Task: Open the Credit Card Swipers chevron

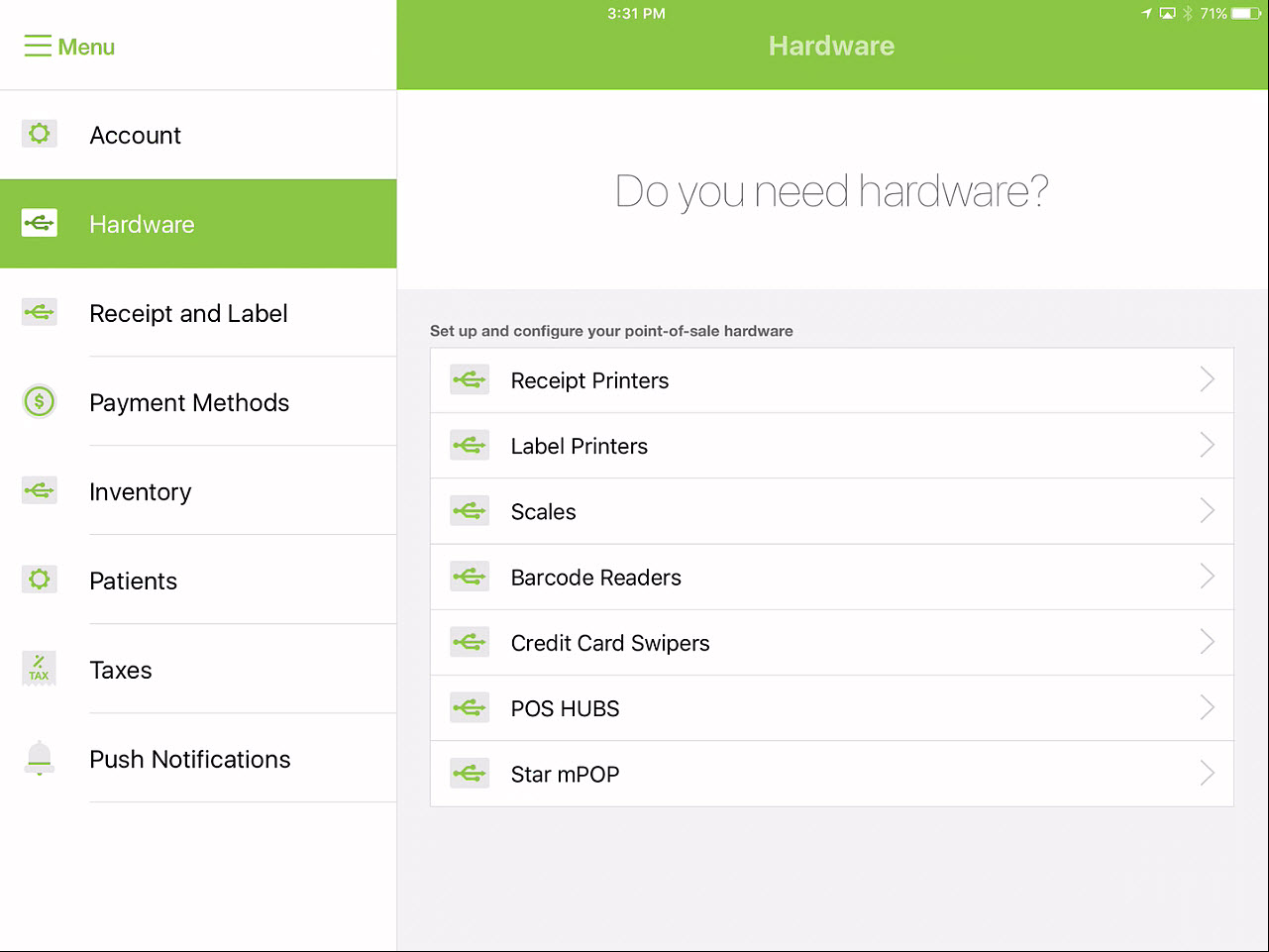Action: coord(1207,642)
